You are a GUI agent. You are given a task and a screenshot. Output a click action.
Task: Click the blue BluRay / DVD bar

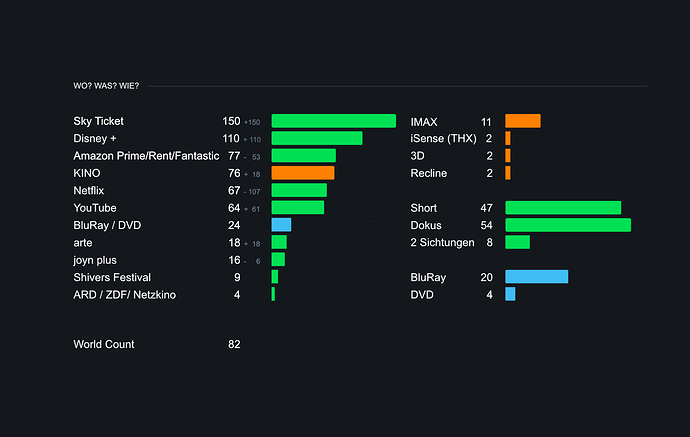point(281,225)
